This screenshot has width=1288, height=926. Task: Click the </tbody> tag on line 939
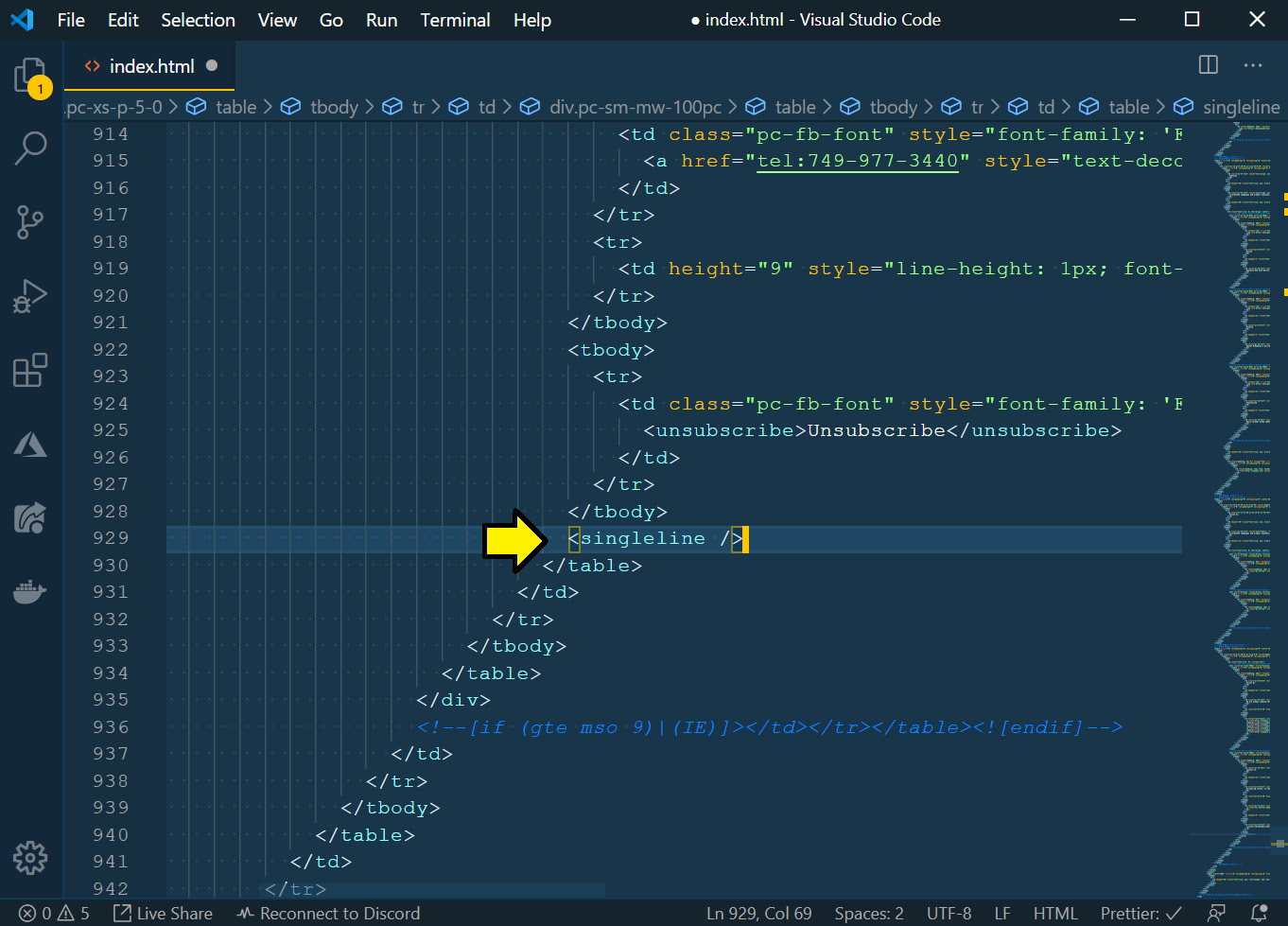click(391, 808)
